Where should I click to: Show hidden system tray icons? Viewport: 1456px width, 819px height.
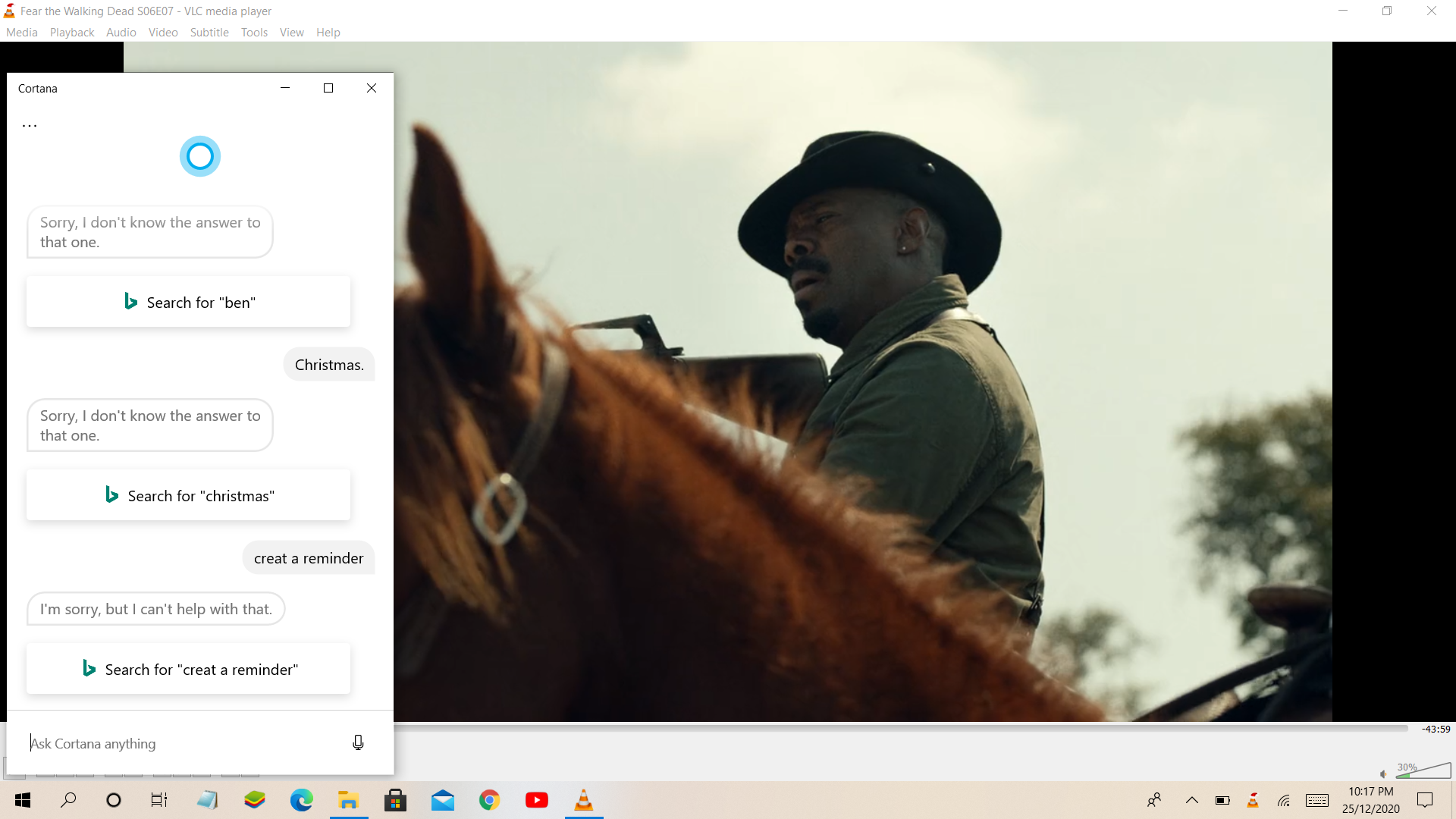pos(1192,800)
